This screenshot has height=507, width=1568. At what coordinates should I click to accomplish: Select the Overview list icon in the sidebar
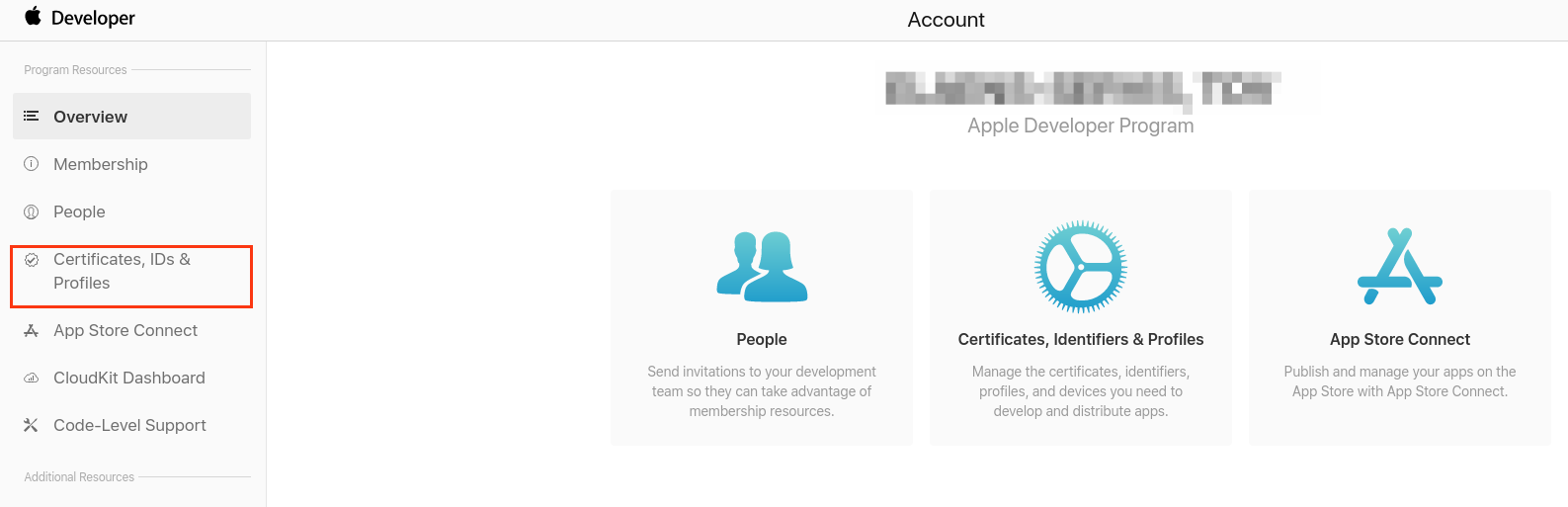pos(32,117)
